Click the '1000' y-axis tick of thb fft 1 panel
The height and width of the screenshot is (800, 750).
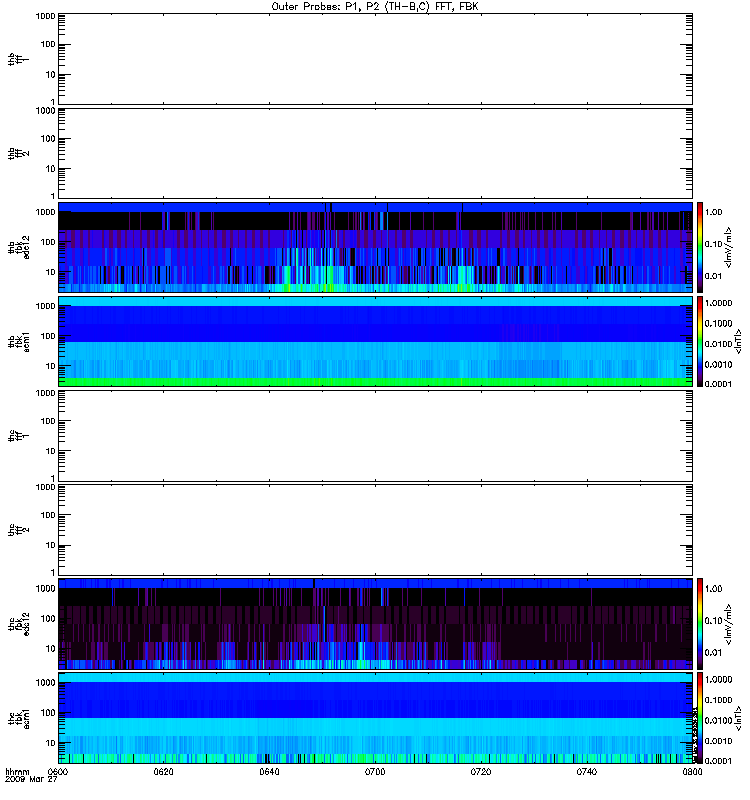pos(45,17)
